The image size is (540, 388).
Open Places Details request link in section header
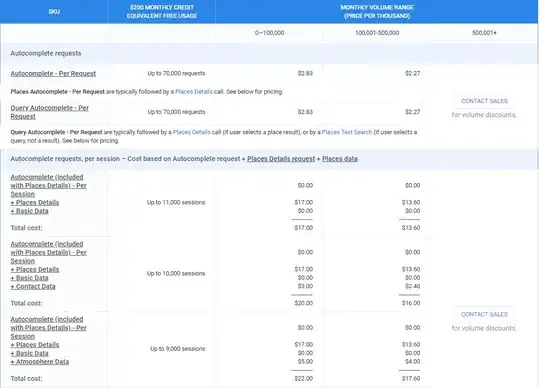point(281,159)
